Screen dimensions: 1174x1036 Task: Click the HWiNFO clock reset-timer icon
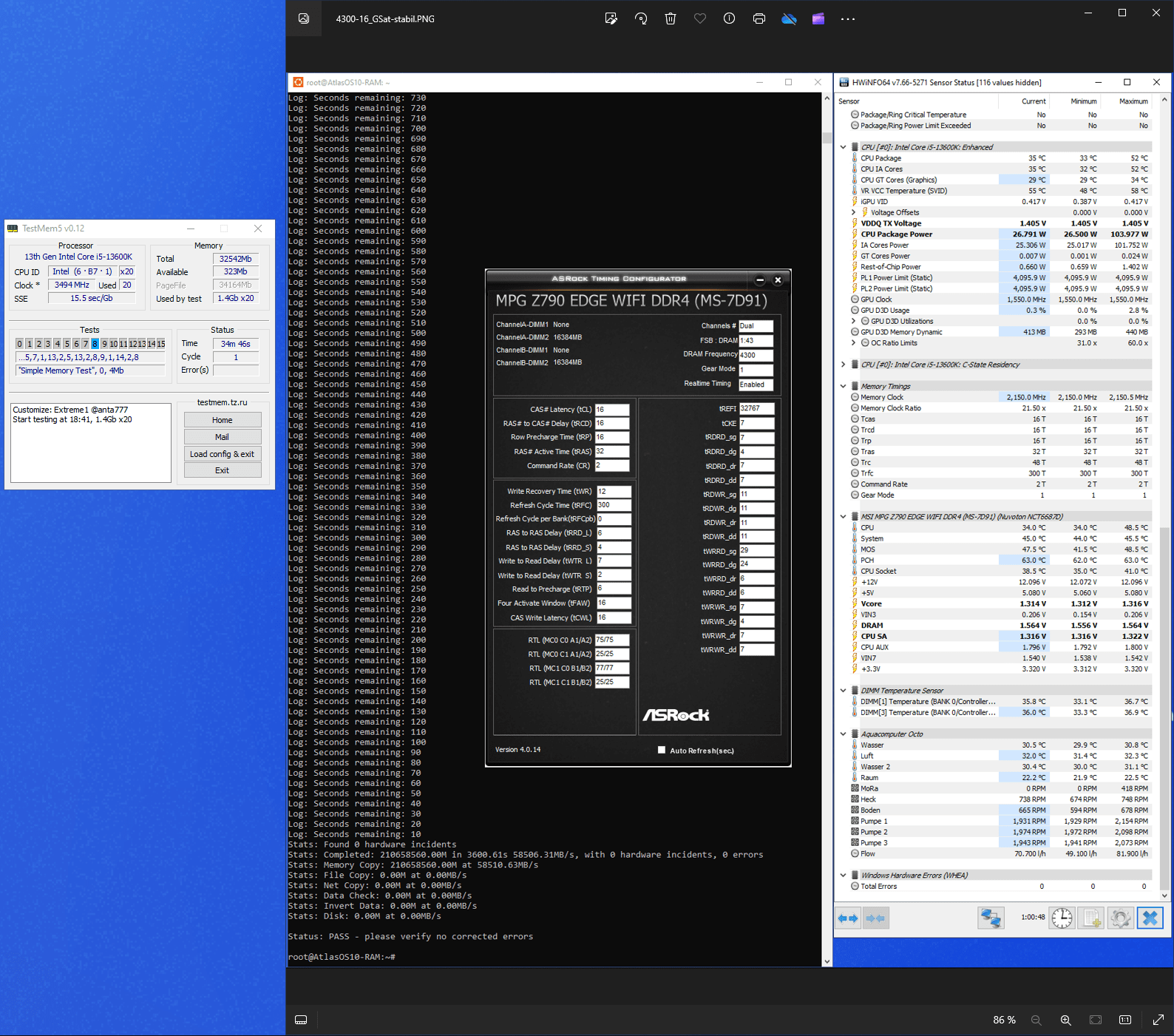click(1062, 918)
